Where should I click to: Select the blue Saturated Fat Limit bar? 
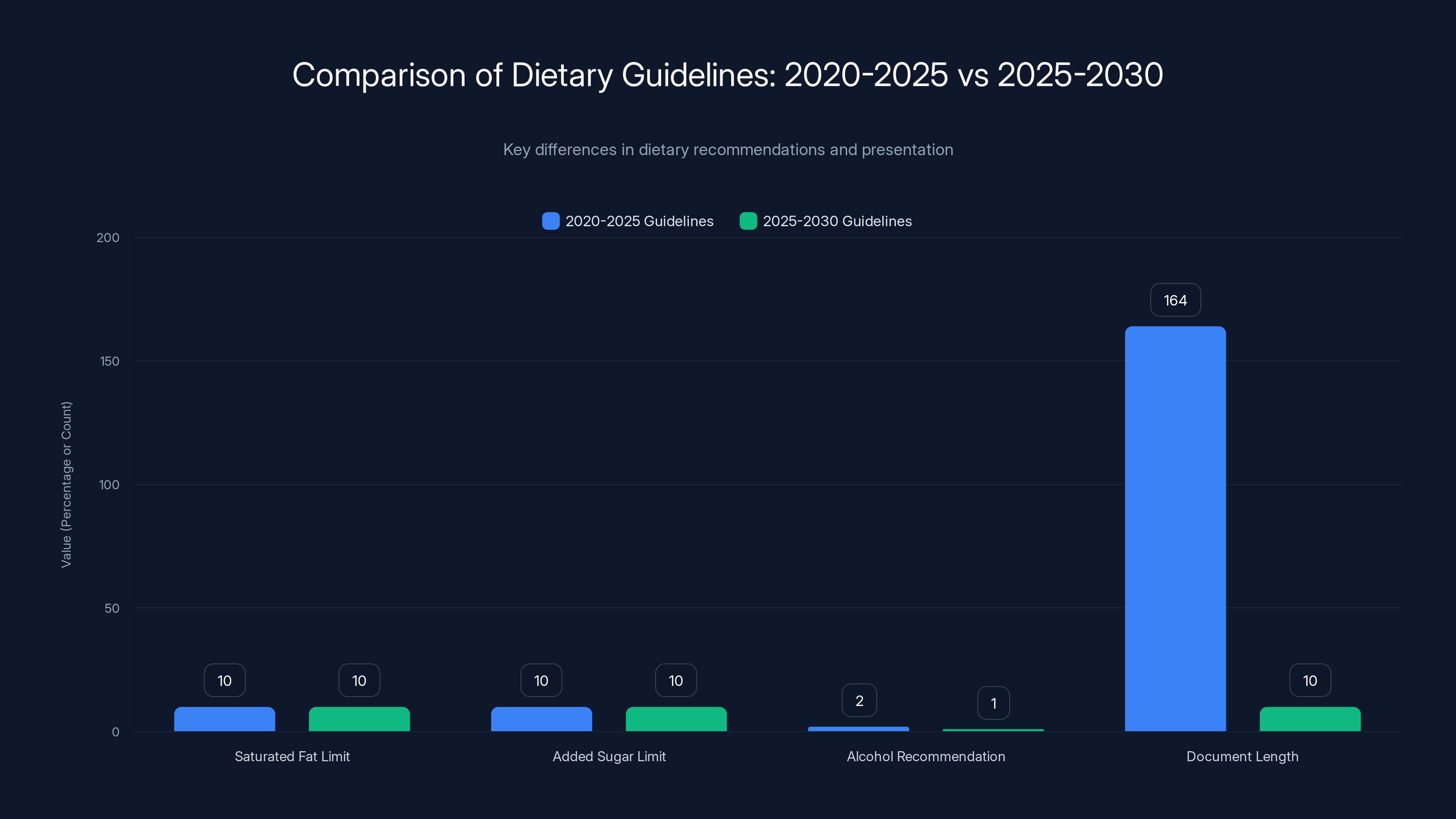(224, 719)
